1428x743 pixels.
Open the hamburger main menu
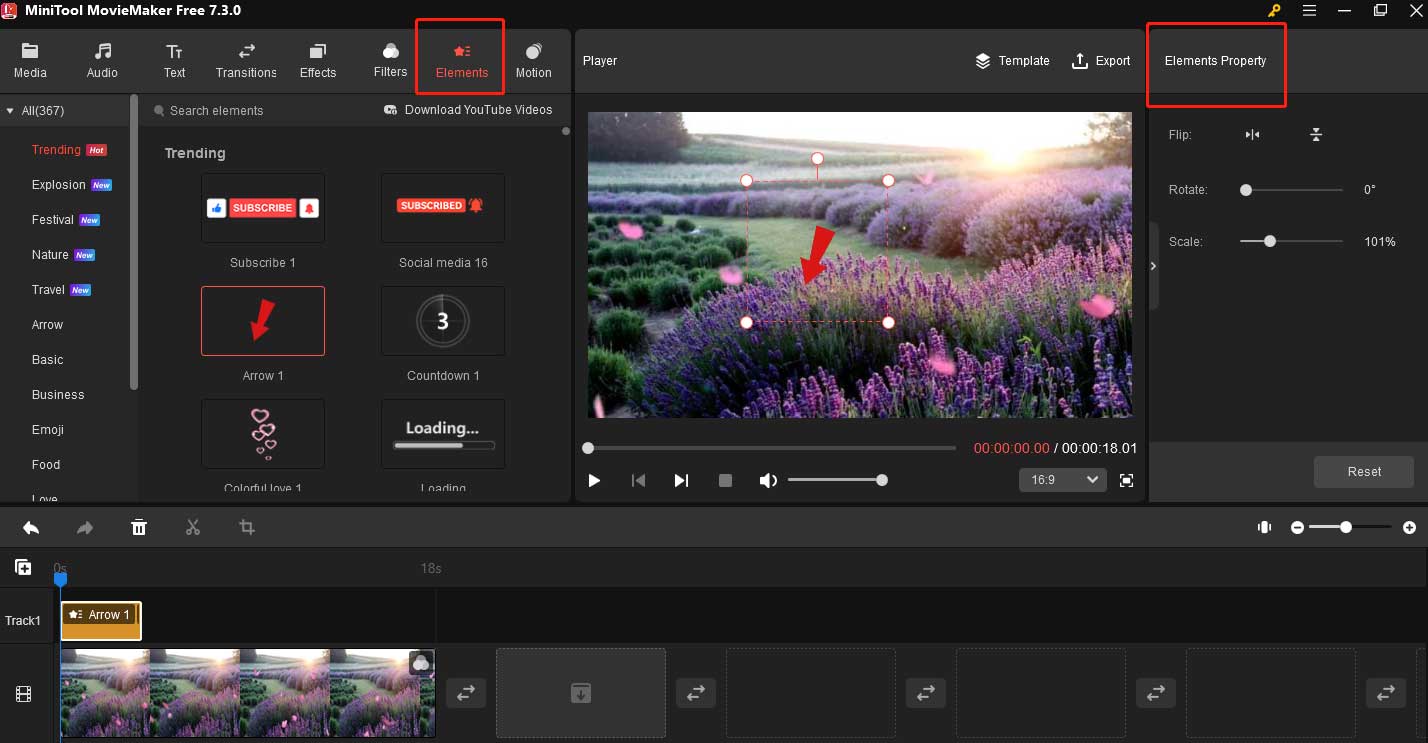(1309, 10)
